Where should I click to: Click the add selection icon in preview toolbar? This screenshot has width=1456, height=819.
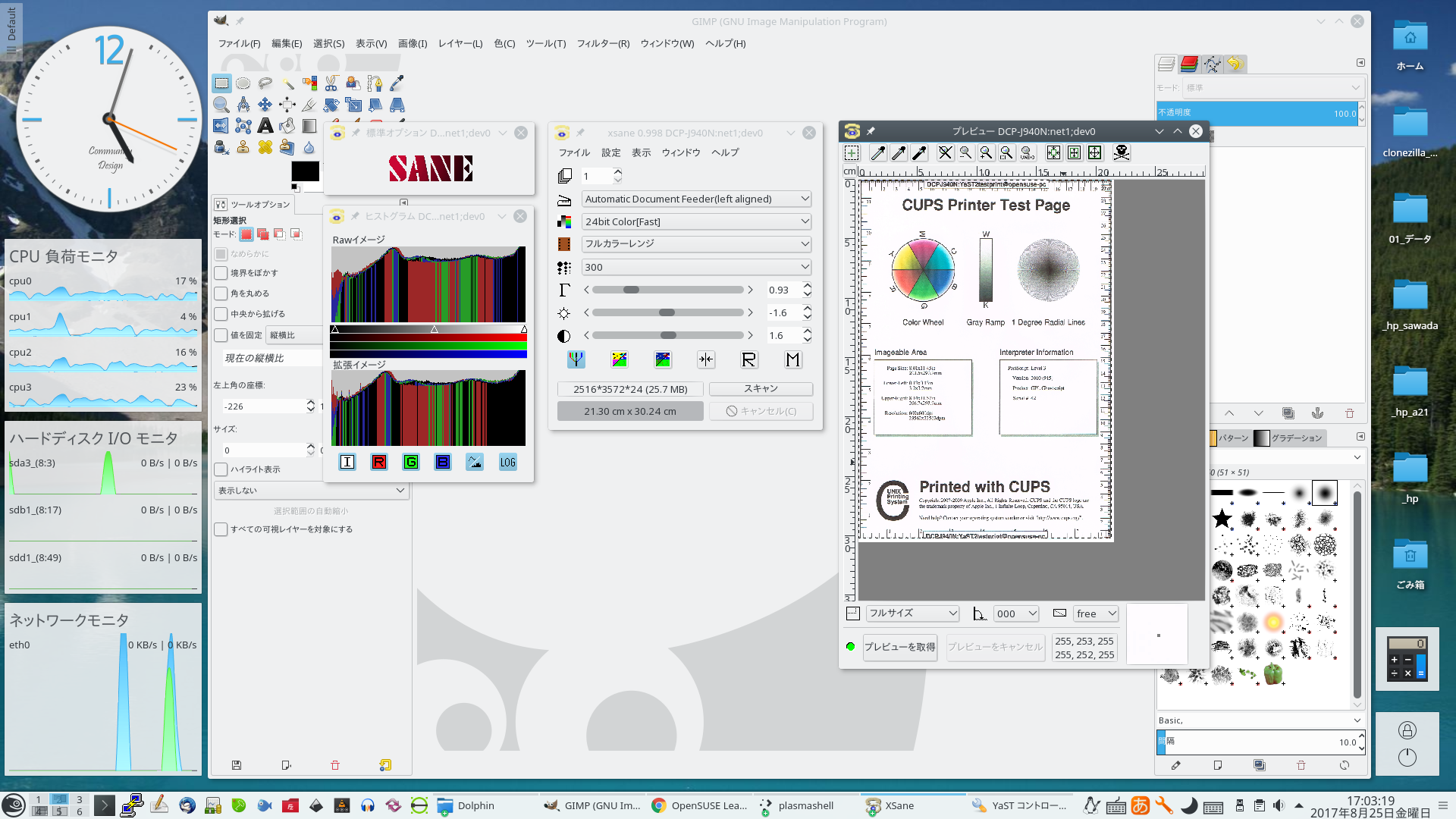click(852, 153)
